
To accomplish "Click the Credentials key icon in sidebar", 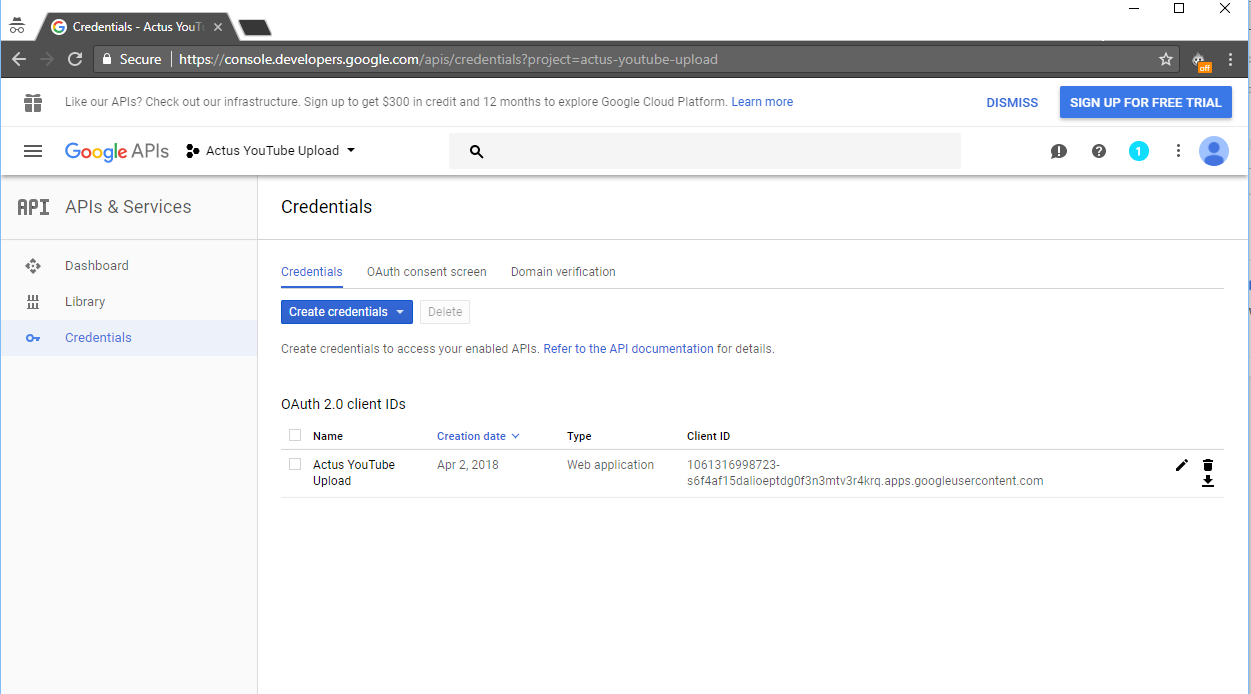I will pos(33,338).
